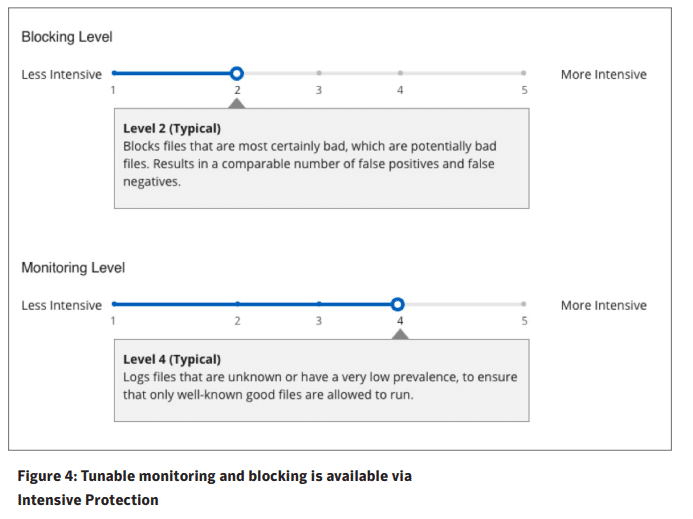Set Monitoring Level slider to stop 1
Screen dimensions: 693x519
point(114,304)
